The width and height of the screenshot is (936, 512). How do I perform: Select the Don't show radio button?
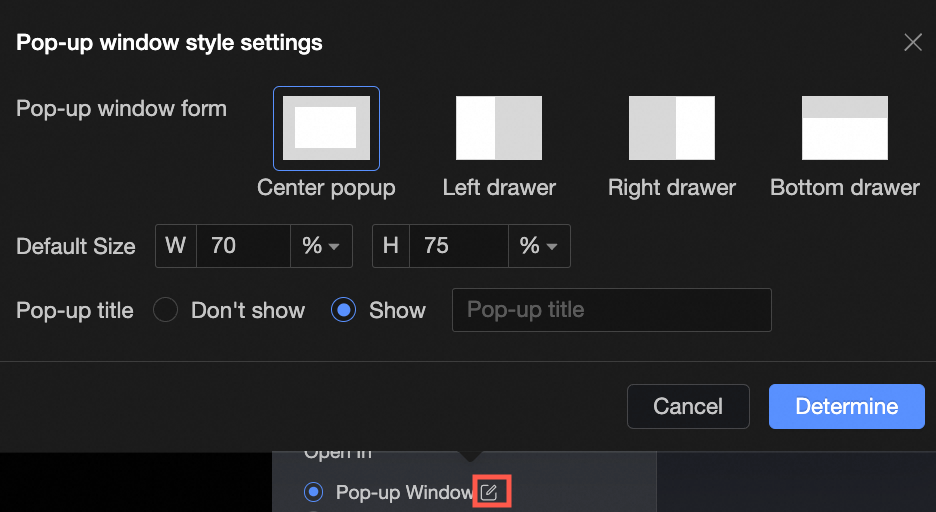[x=165, y=310]
